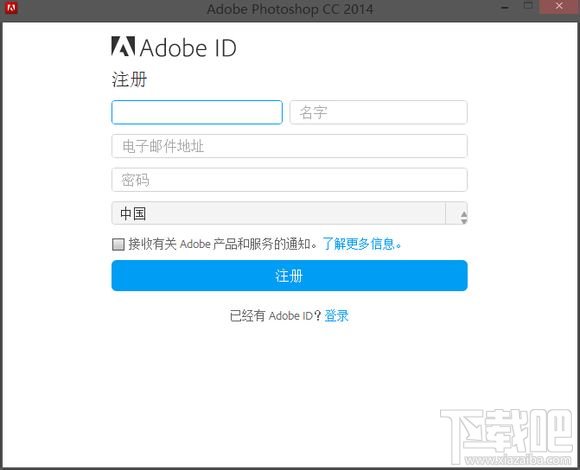Click the 注册 heading above the form
This screenshot has height=470, width=580.
pyautogui.click(x=129, y=80)
